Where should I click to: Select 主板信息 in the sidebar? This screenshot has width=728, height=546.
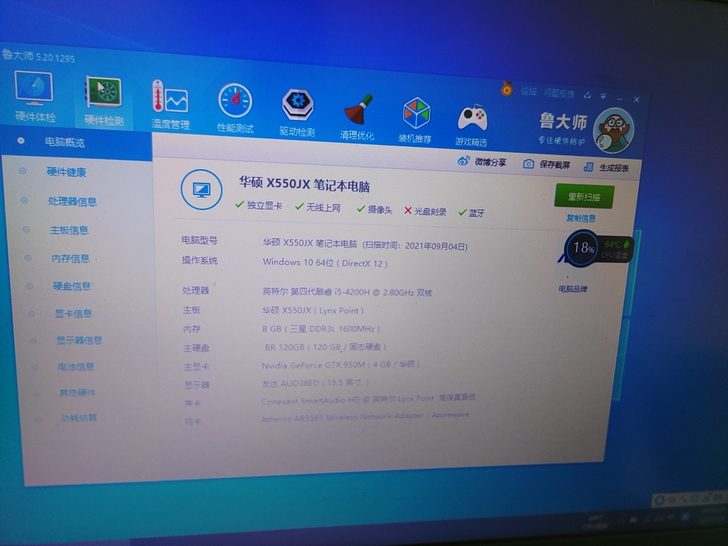(x=69, y=230)
